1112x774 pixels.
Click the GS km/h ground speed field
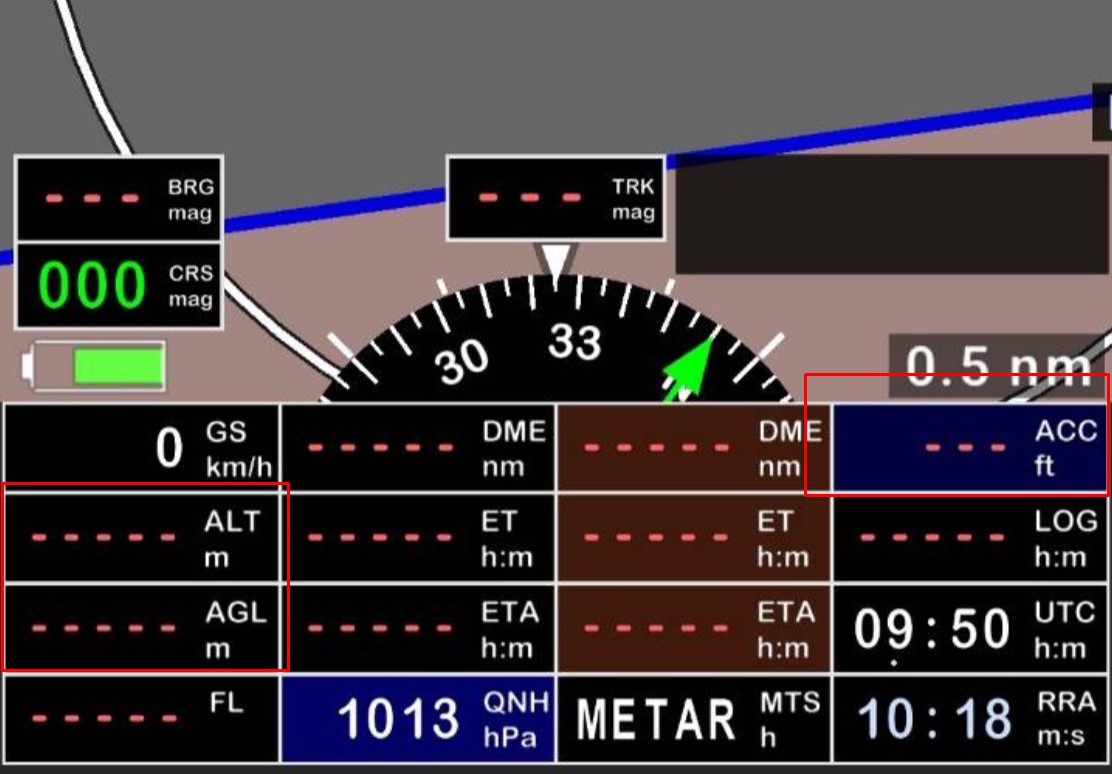pos(142,448)
